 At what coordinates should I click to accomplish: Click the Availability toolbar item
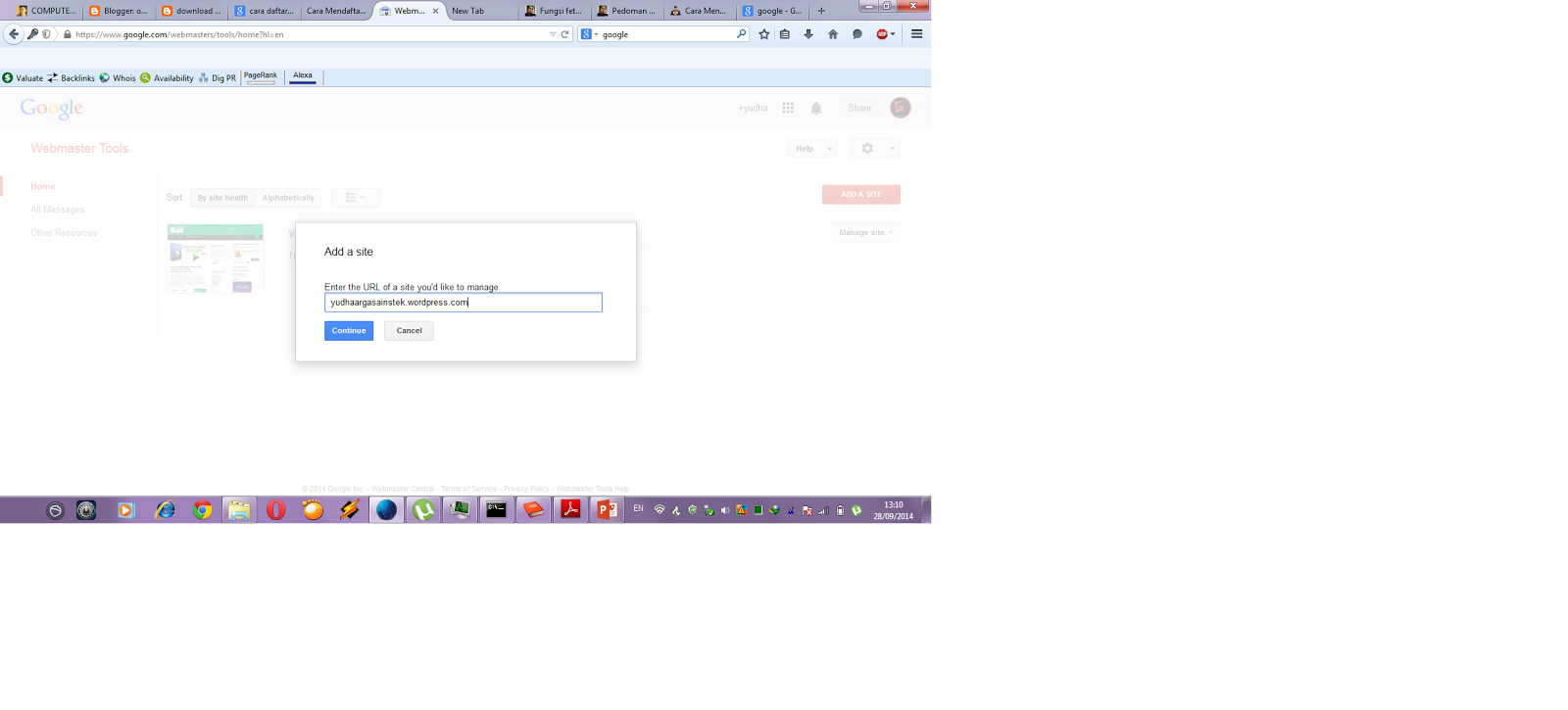(x=167, y=78)
